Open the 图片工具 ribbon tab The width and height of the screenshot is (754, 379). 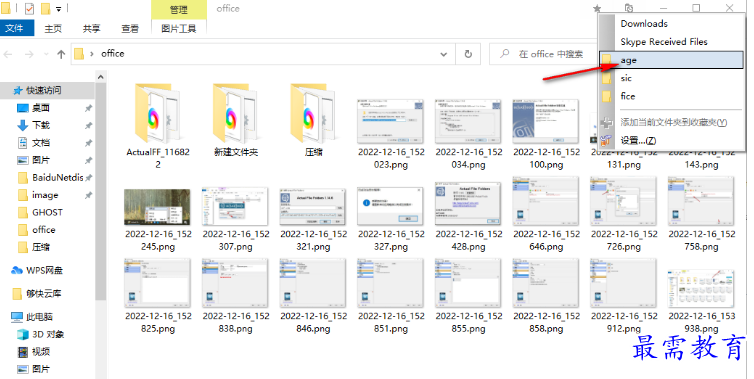pyautogui.click(x=179, y=28)
